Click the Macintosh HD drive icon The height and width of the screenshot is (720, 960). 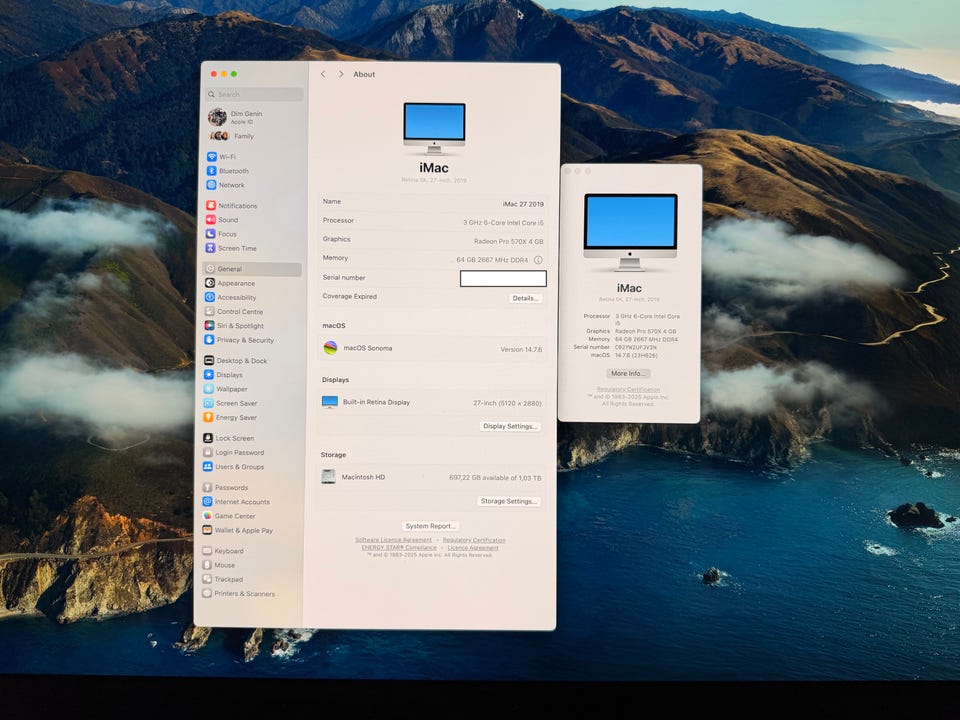[x=328, y=476]
